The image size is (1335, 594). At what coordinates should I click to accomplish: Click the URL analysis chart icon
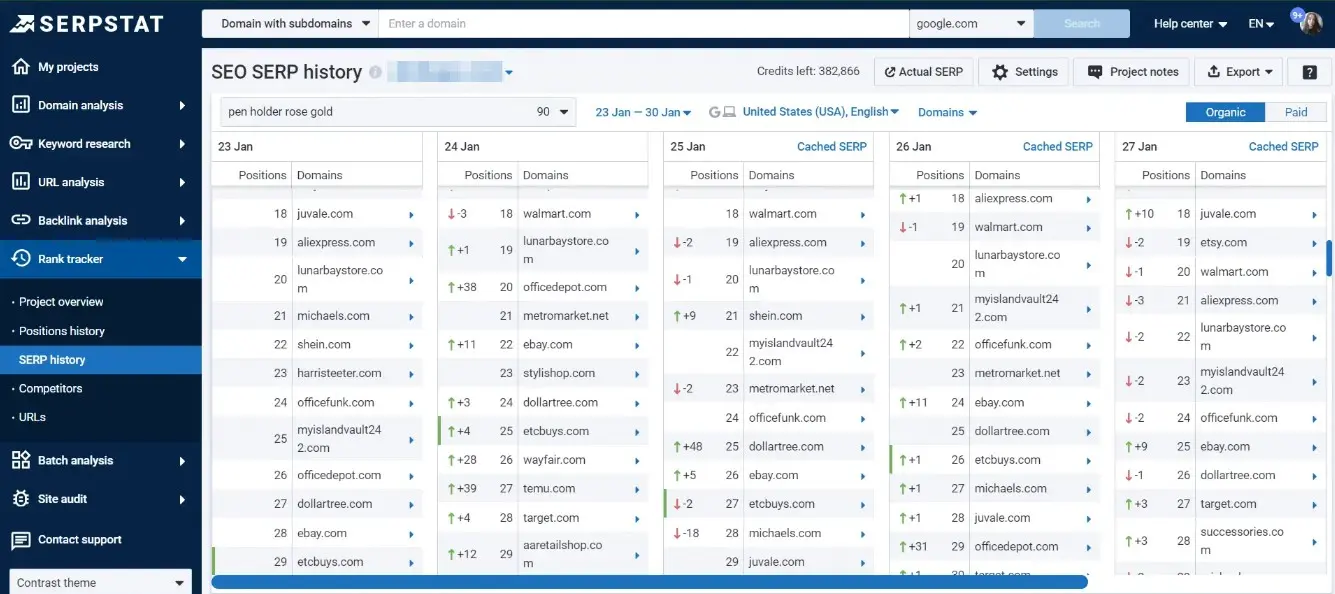click(20, 182)
